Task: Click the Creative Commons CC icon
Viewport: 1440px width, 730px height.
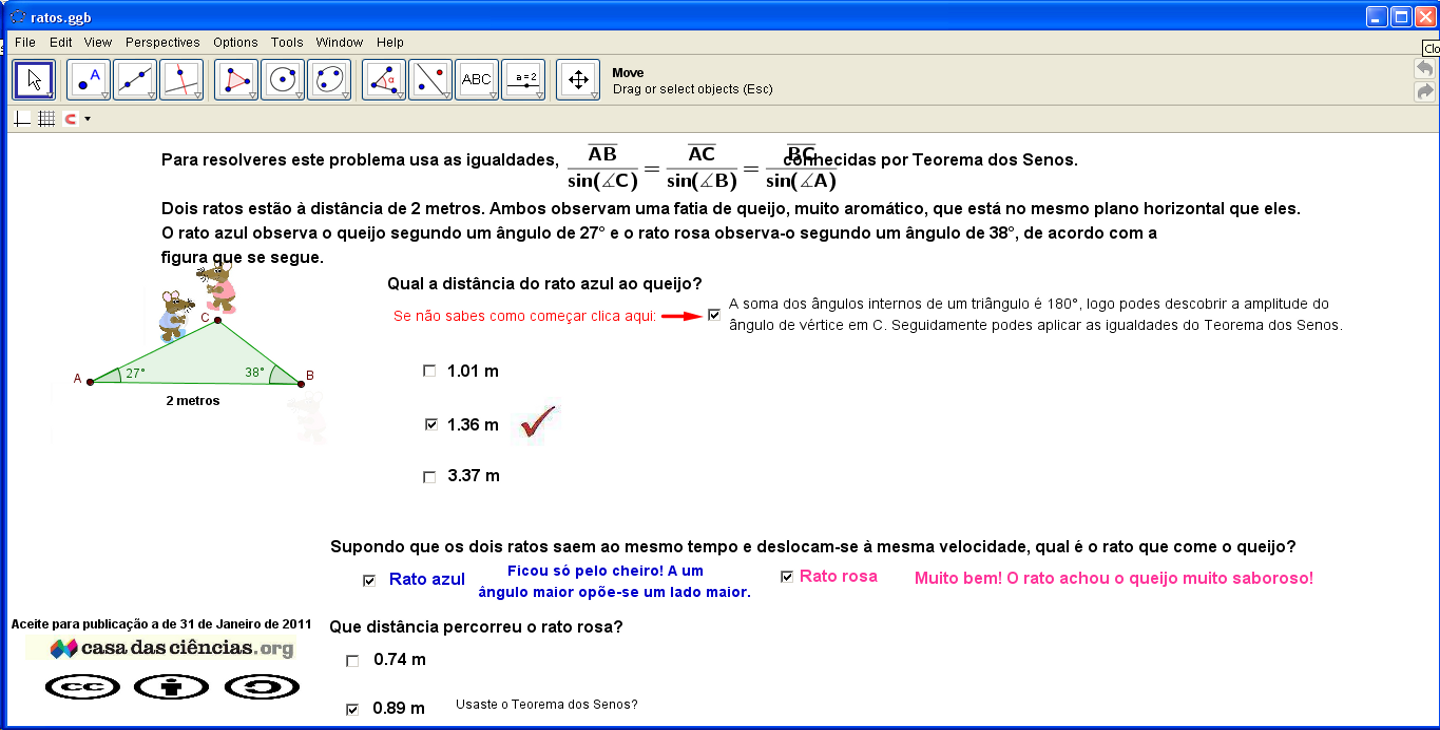Action: [x=82, y=687]
